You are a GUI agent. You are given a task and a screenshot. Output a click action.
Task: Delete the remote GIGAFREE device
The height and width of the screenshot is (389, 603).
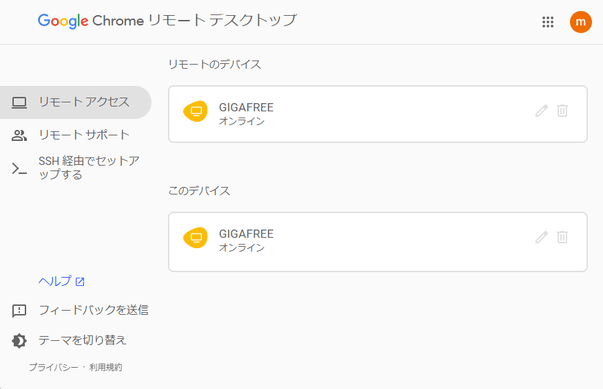(562, 111)
